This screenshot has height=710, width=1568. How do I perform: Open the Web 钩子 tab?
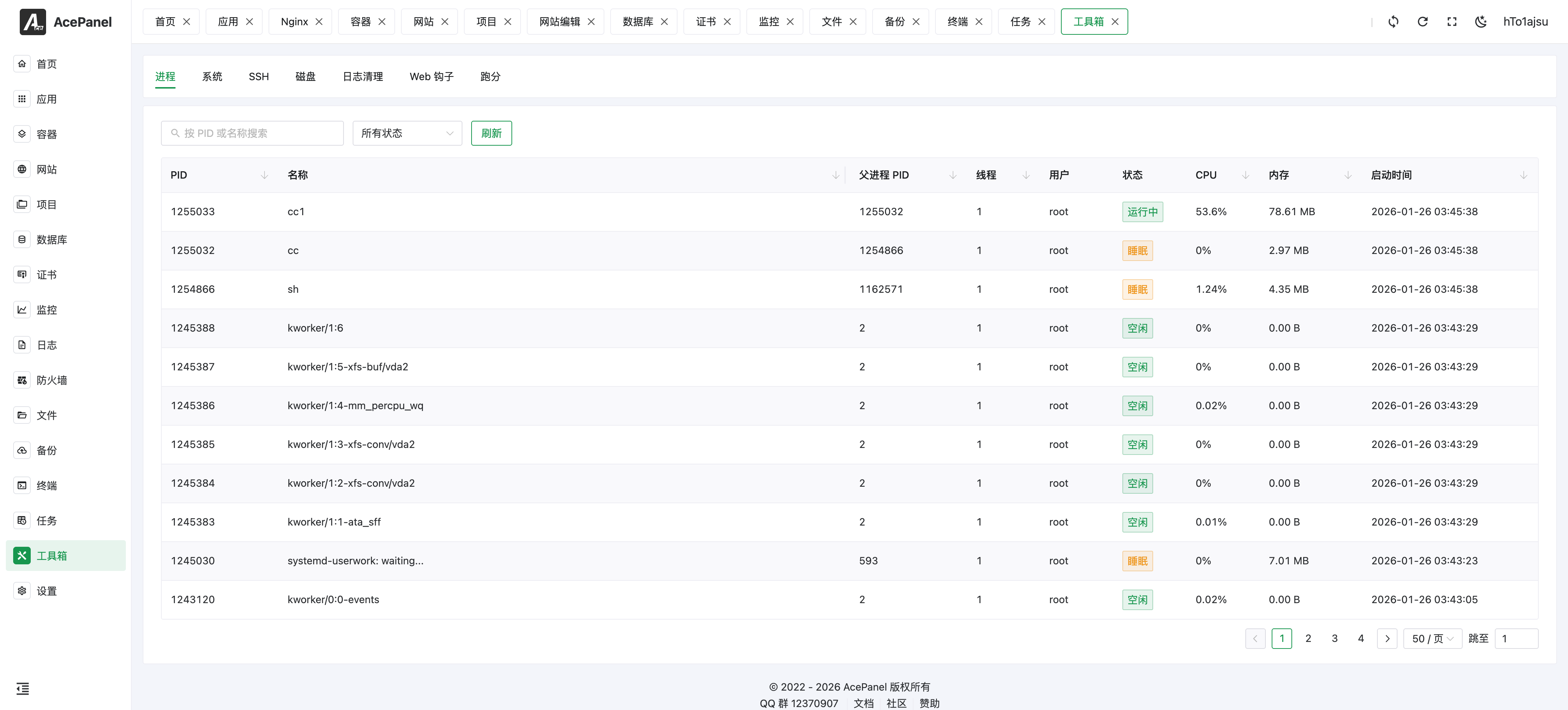click(x=432, y=76)
